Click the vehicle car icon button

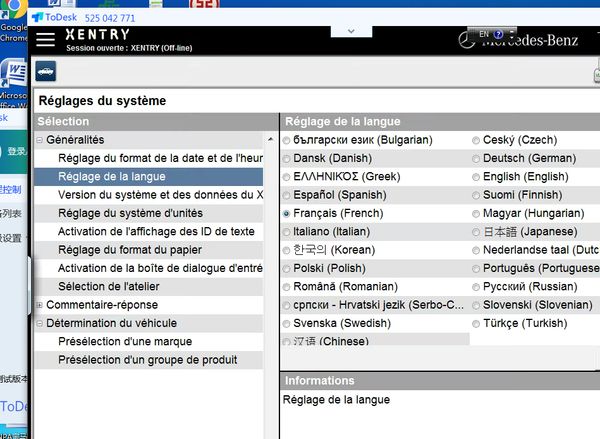(46, 71)
